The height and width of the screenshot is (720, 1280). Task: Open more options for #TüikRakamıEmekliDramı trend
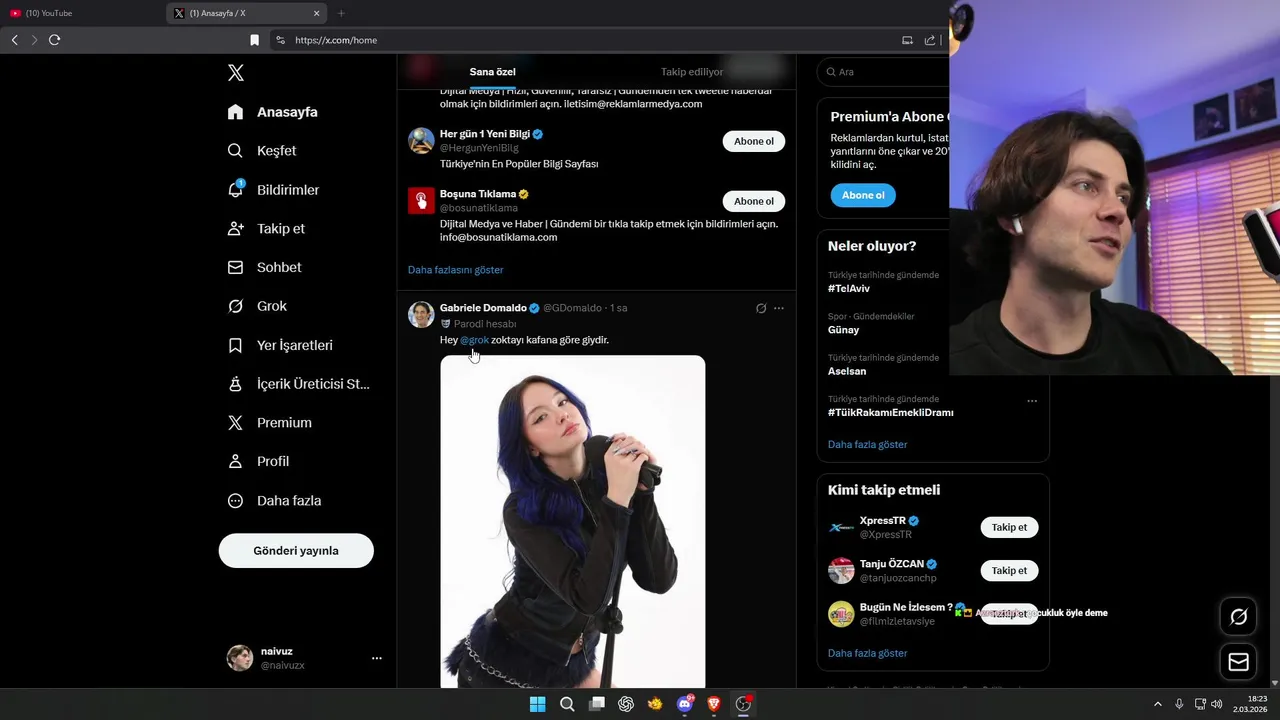(1032, 401)
